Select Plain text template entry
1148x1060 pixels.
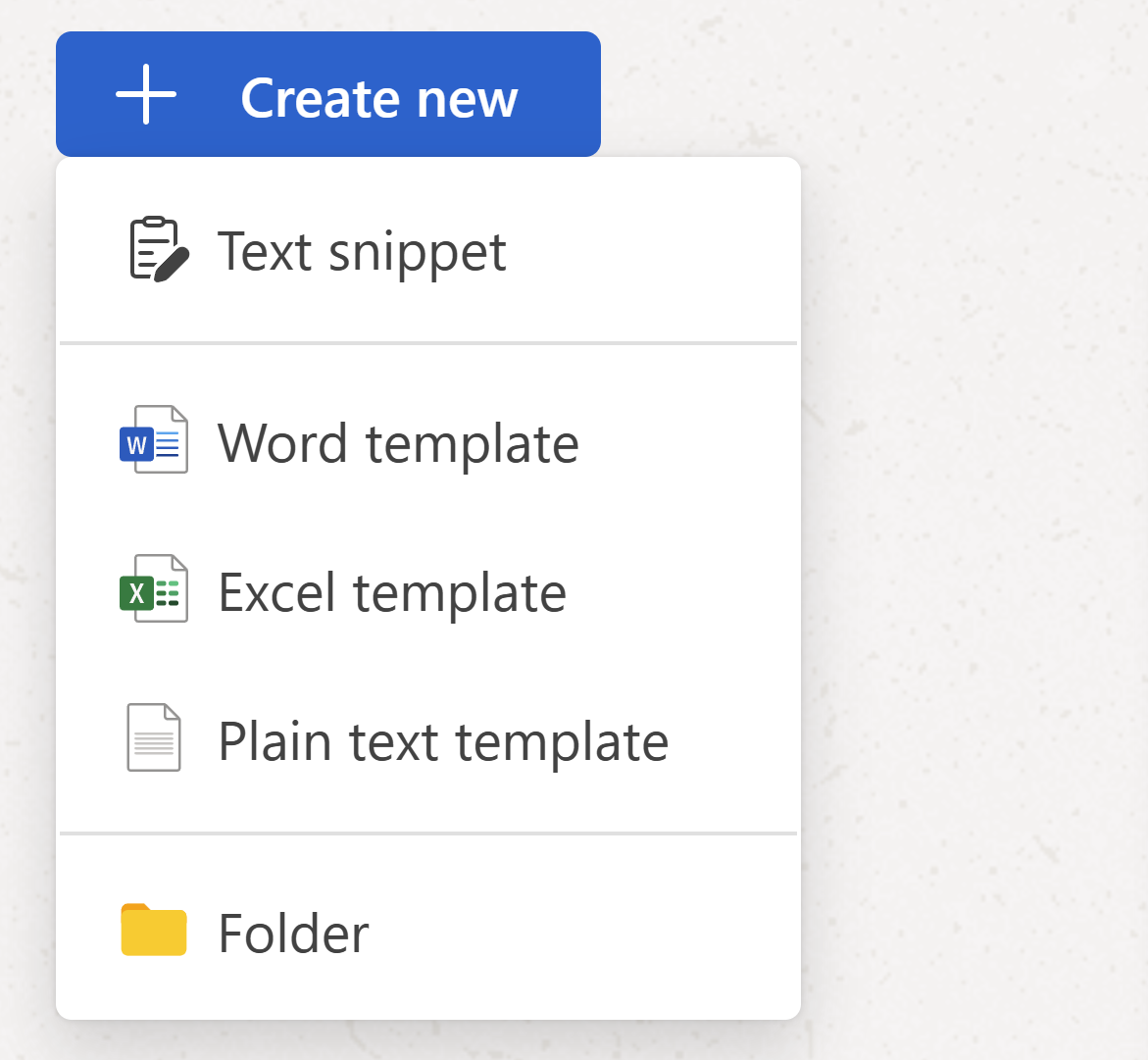tap(428, 740)
